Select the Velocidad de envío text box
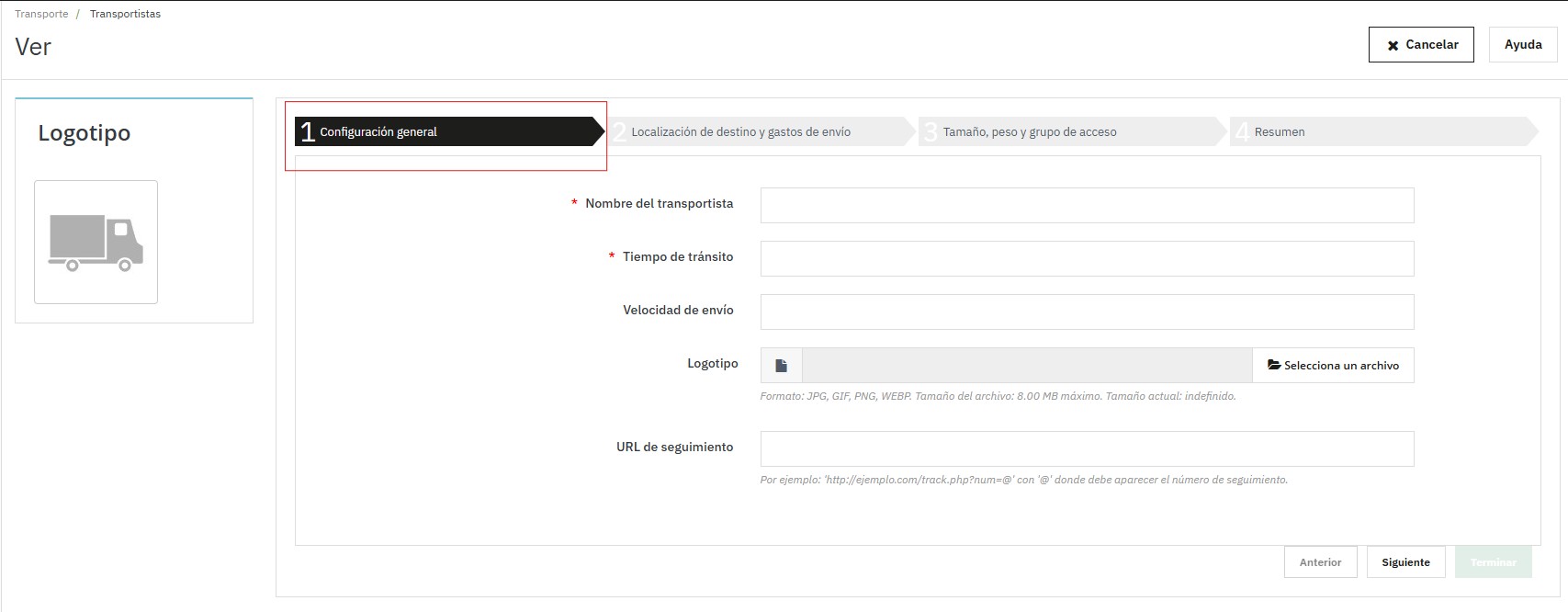 (1087, 312)
